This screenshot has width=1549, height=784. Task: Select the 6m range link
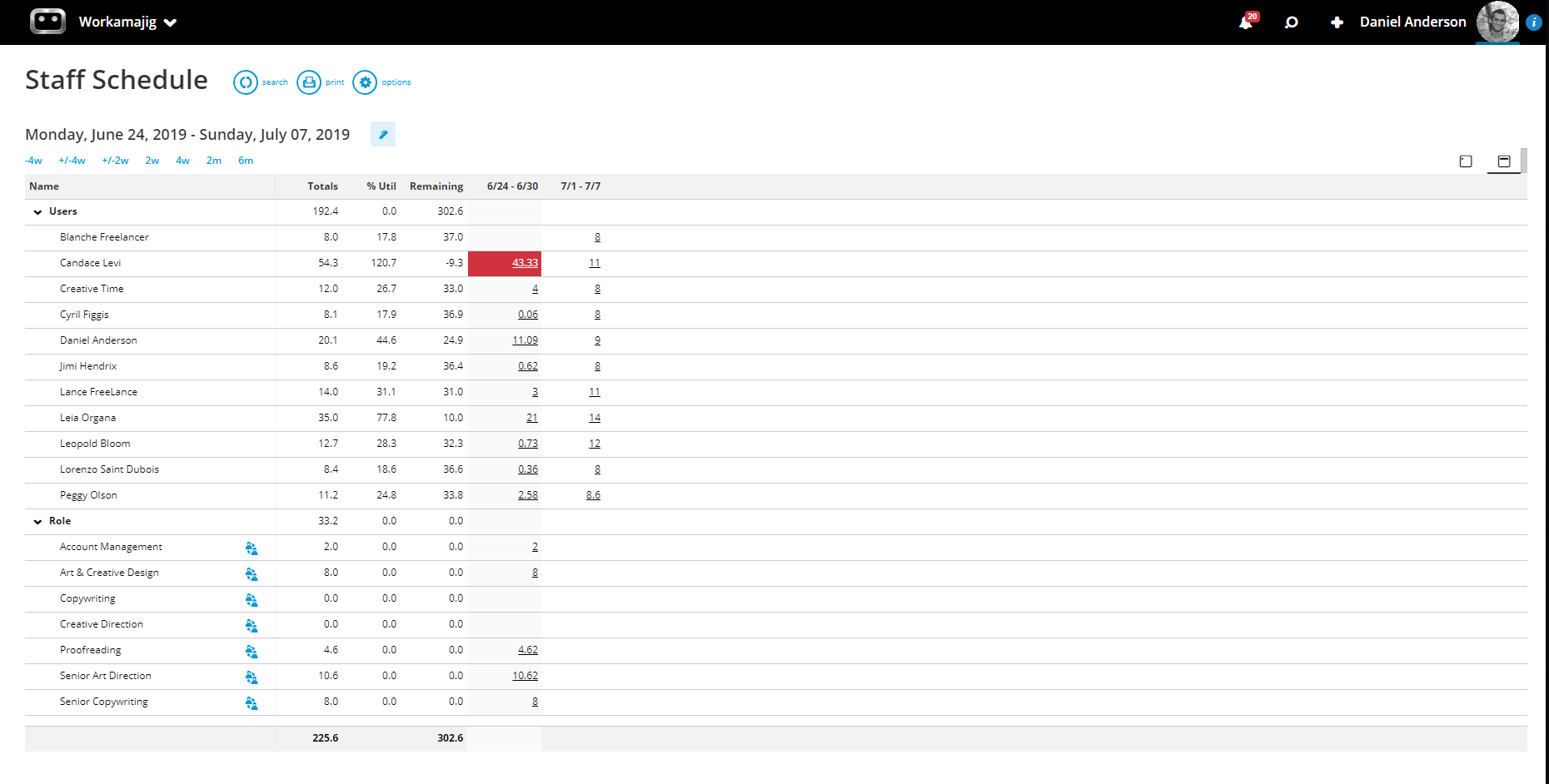246,161
